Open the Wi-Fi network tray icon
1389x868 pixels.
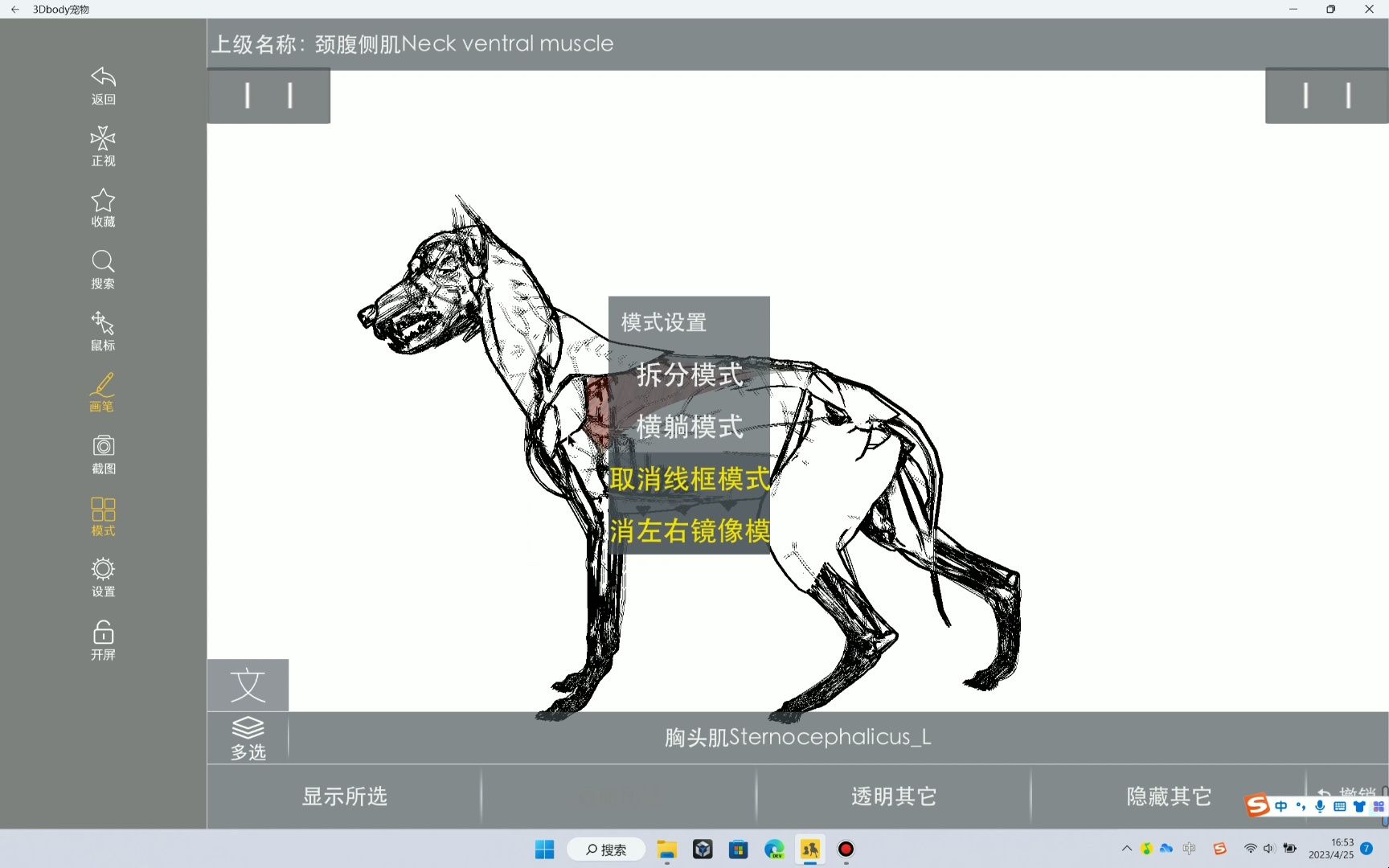pos(1250,849)
